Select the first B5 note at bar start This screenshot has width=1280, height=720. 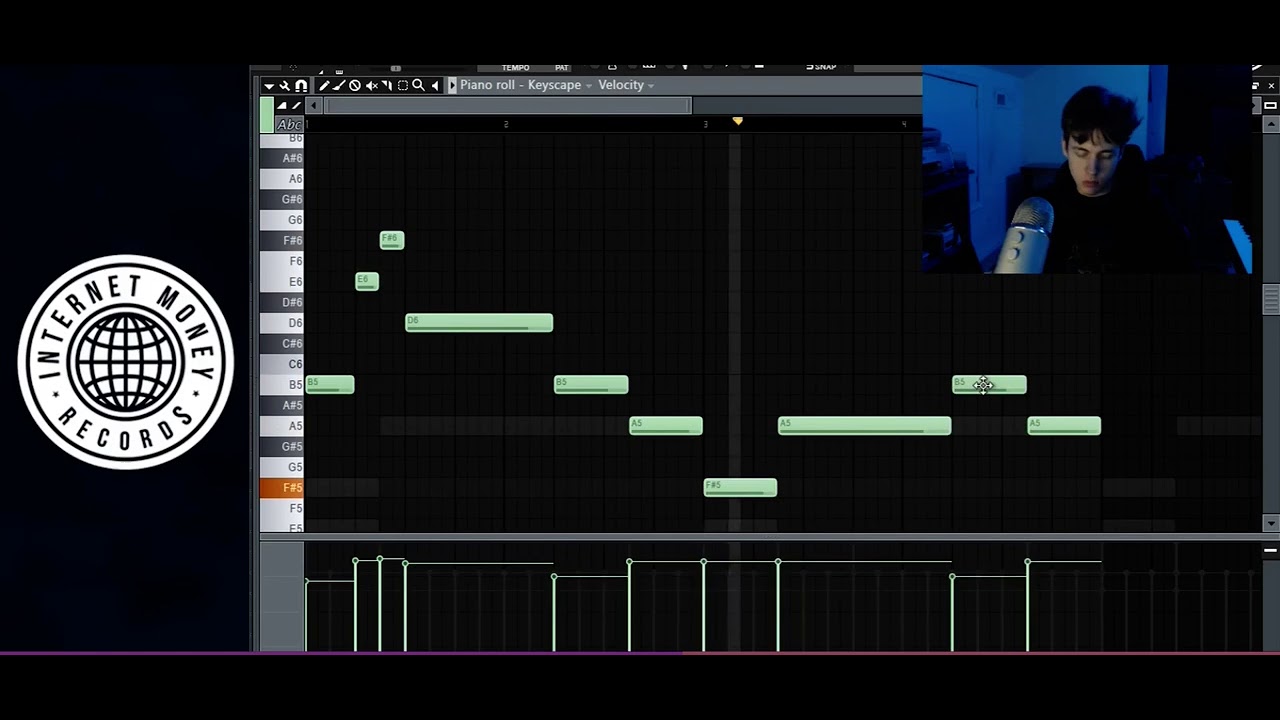click(330, 385)
